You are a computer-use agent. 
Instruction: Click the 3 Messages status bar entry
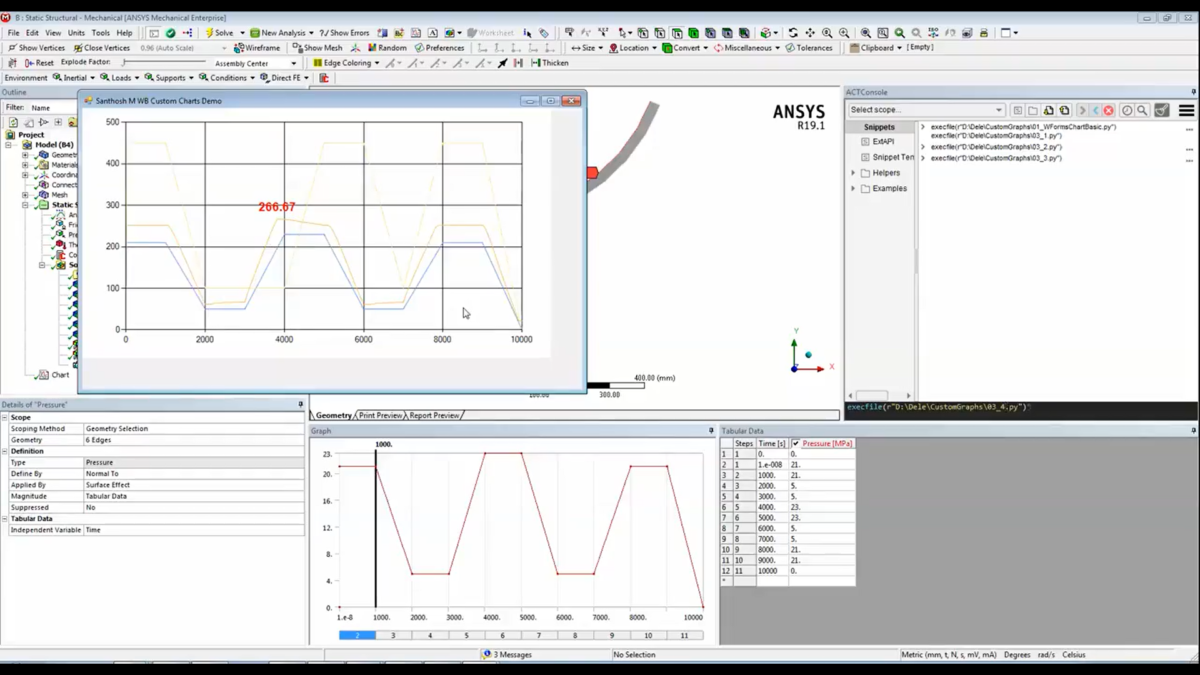click(508, 655)
